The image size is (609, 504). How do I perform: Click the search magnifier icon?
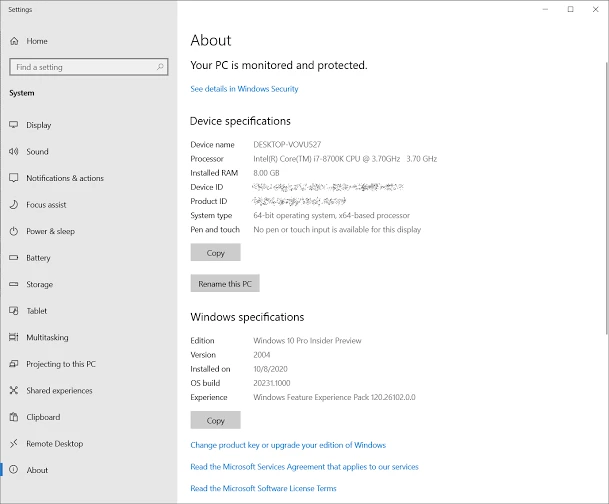tap(160, 67)
